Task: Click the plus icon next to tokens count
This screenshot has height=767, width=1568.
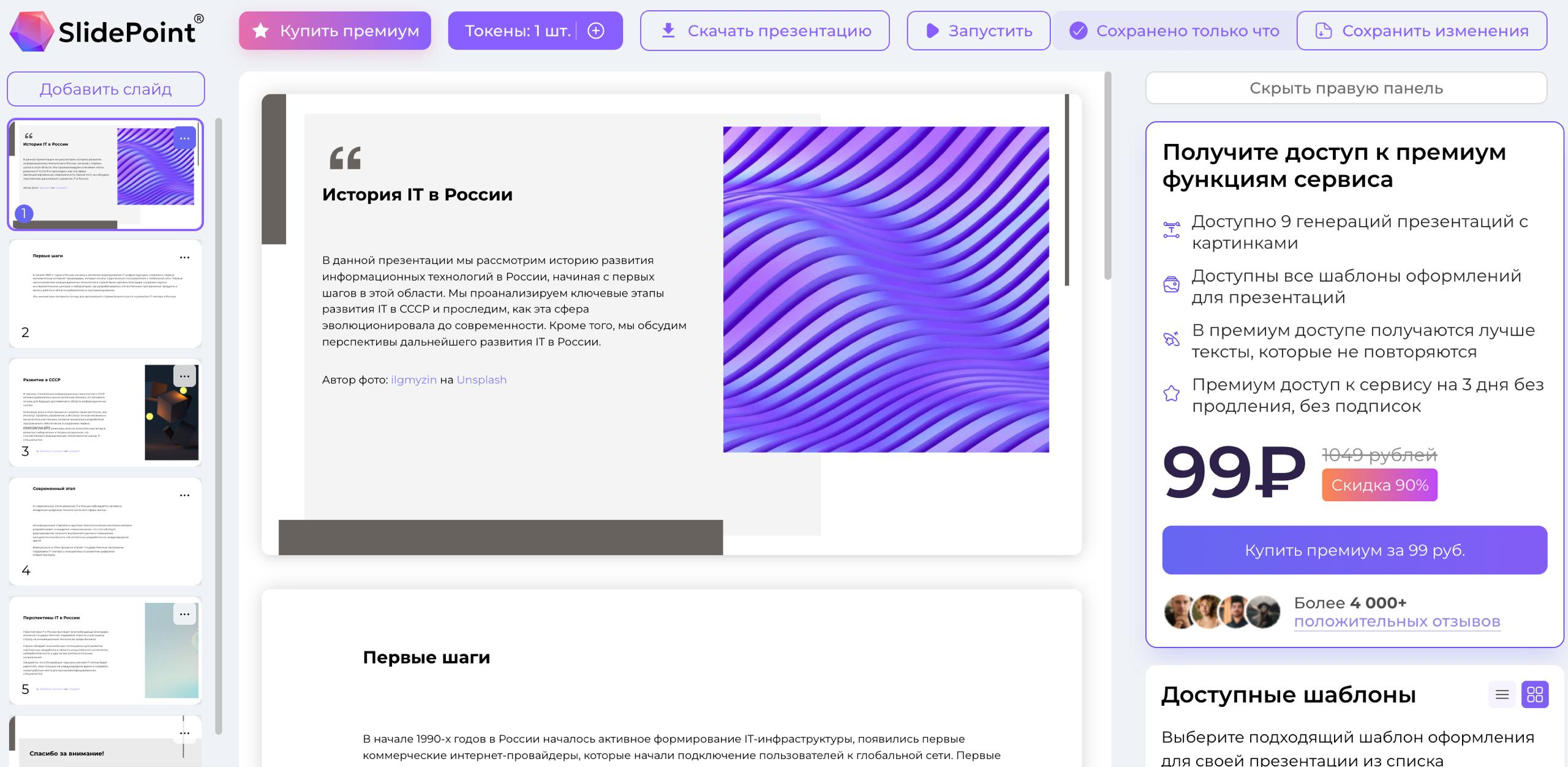Action: [595, 31]
